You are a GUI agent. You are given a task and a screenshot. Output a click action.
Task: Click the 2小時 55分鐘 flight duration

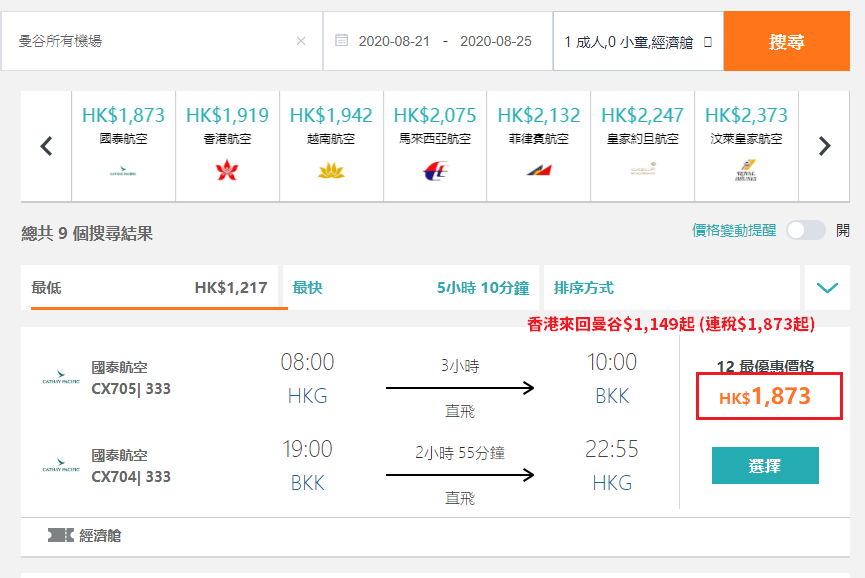460,453
